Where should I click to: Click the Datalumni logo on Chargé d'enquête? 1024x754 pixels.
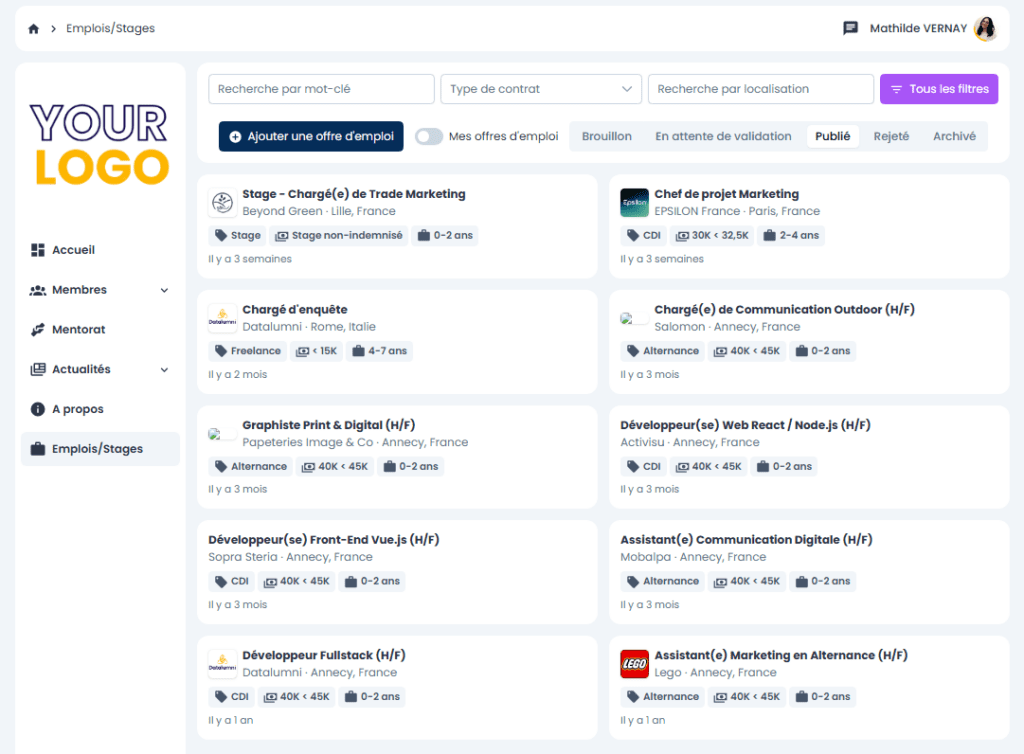pyautogui.click(x=222, y=317)
